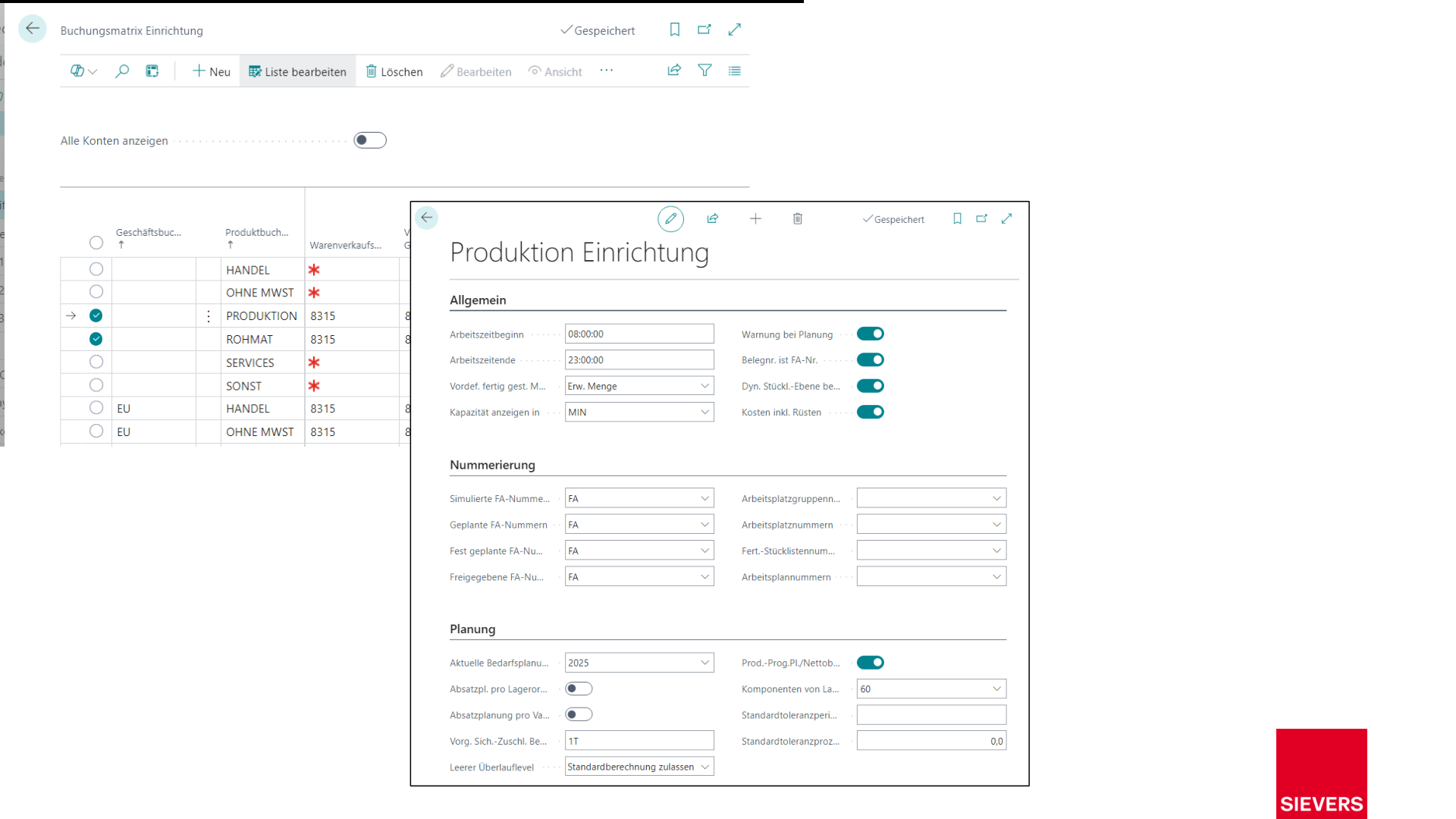Select Liste bearbeiten action
This screenshot has width=1456, height=819.
[297, 71]
